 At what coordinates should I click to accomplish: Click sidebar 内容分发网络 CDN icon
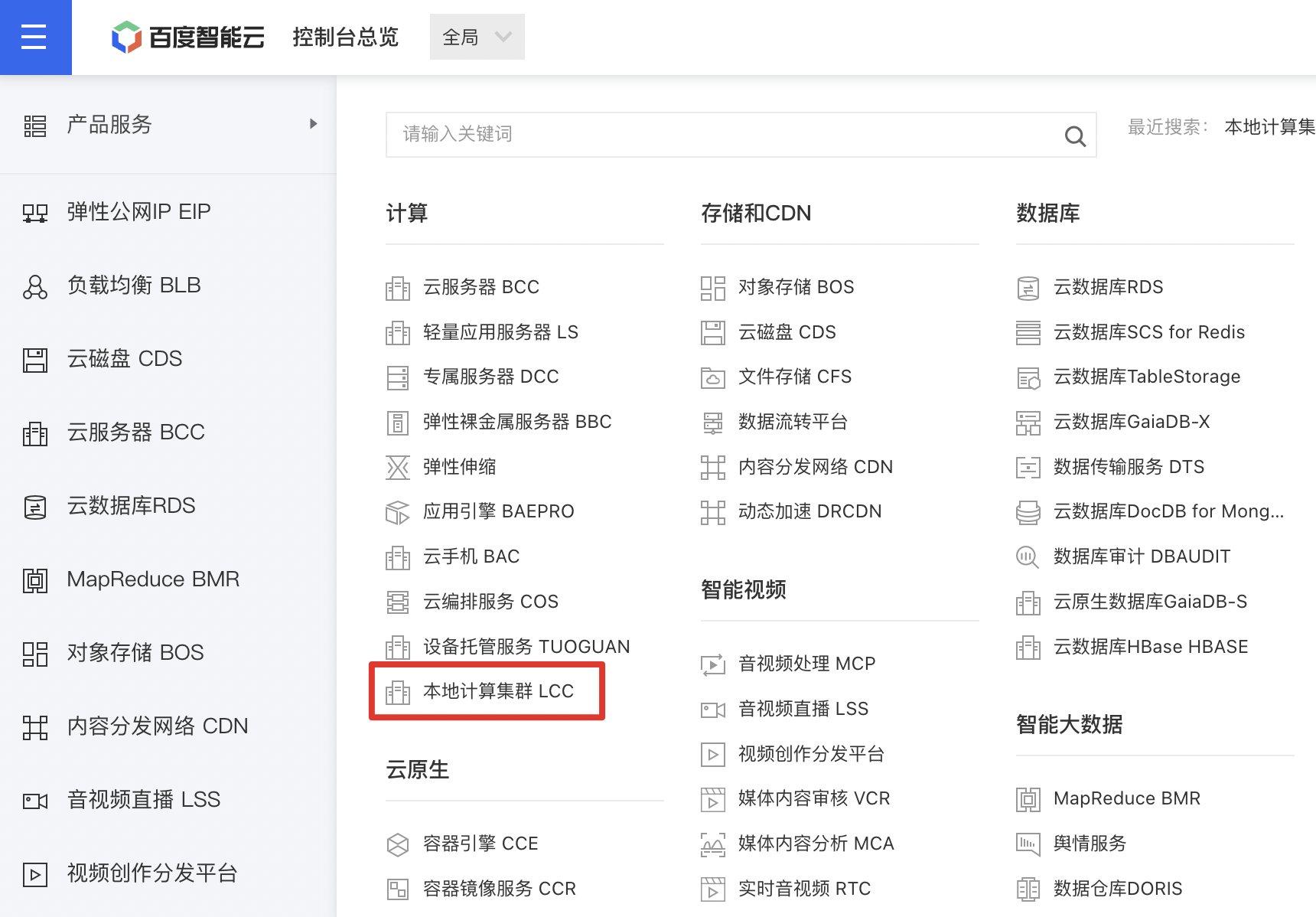coord(35,727)
